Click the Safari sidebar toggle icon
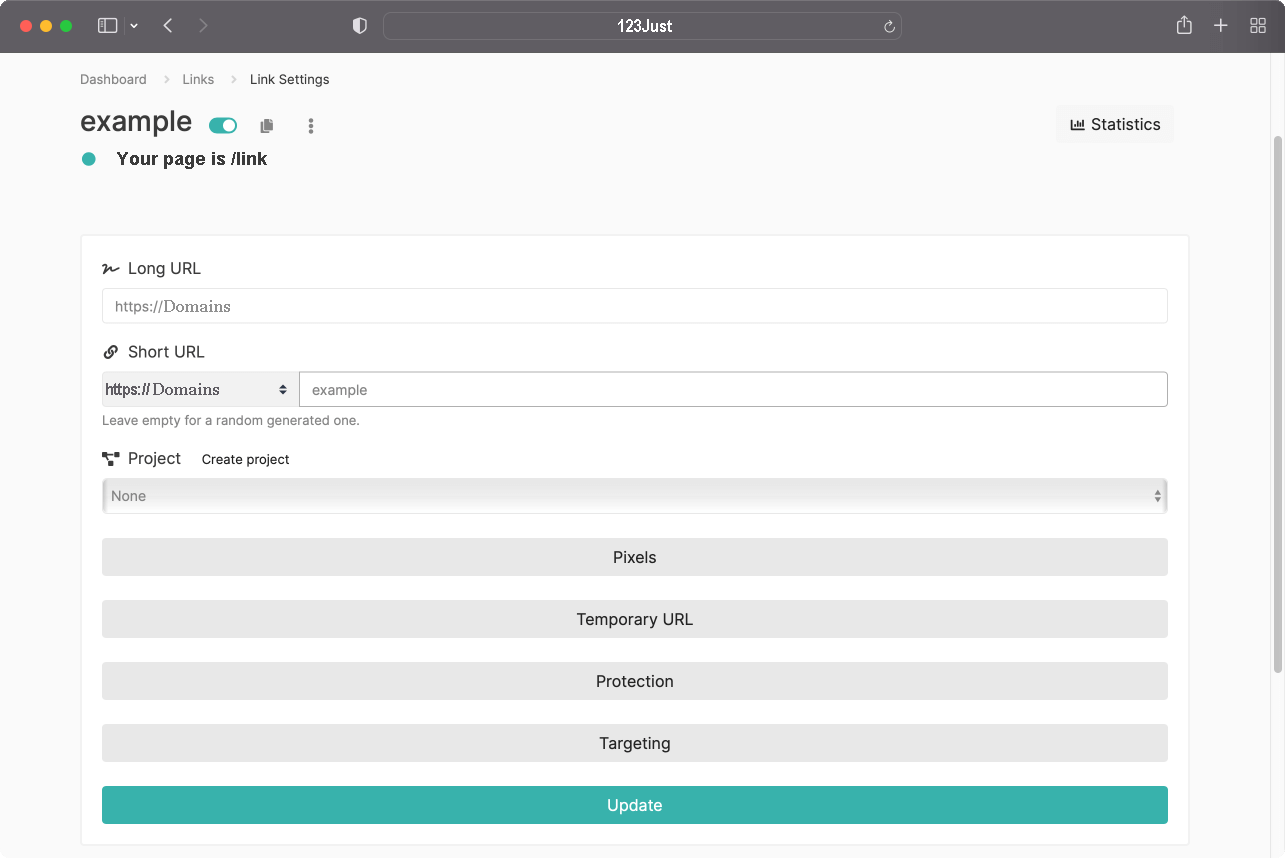 108,26
